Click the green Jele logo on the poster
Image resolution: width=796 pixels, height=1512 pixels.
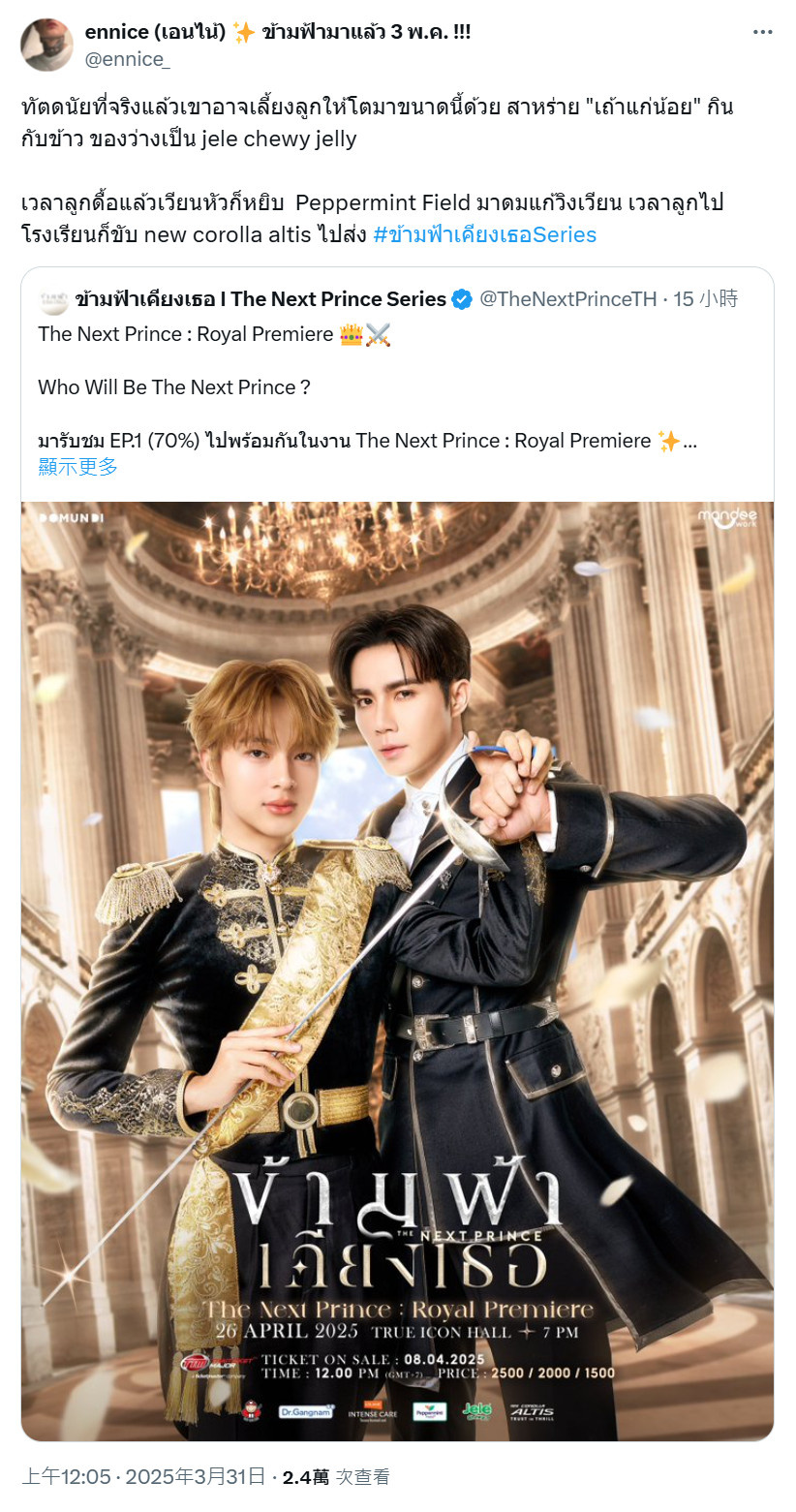click(x=476, y=1410)
